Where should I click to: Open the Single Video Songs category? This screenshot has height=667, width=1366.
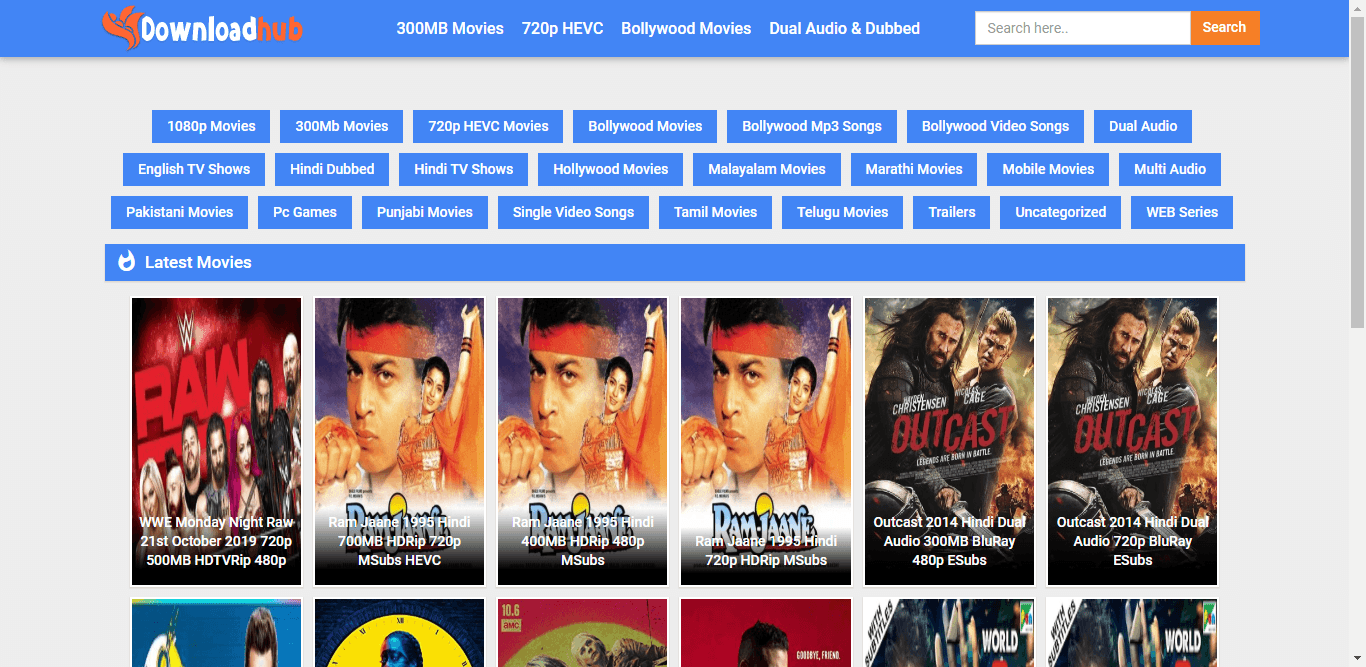(x=573, y=212)
